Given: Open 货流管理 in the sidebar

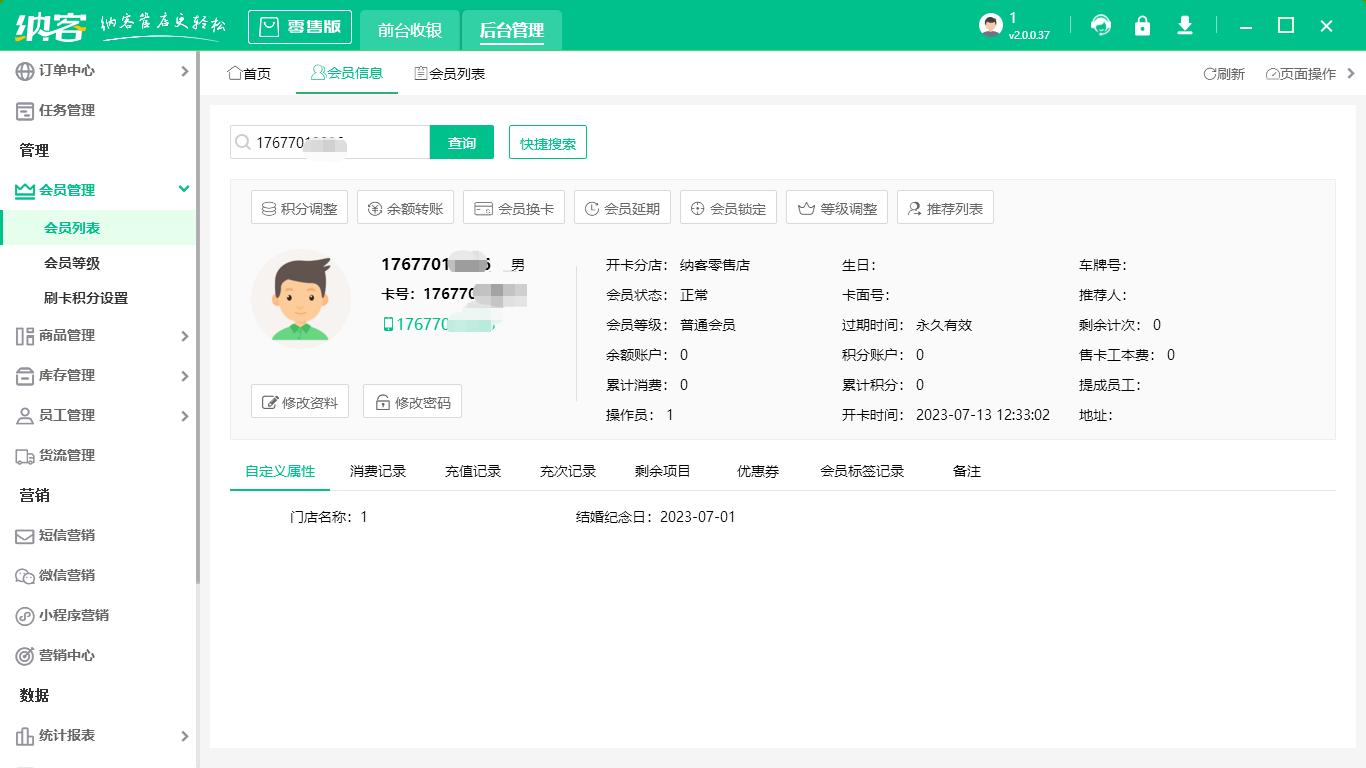Looking at the screenshot, I should click(70, 456).
